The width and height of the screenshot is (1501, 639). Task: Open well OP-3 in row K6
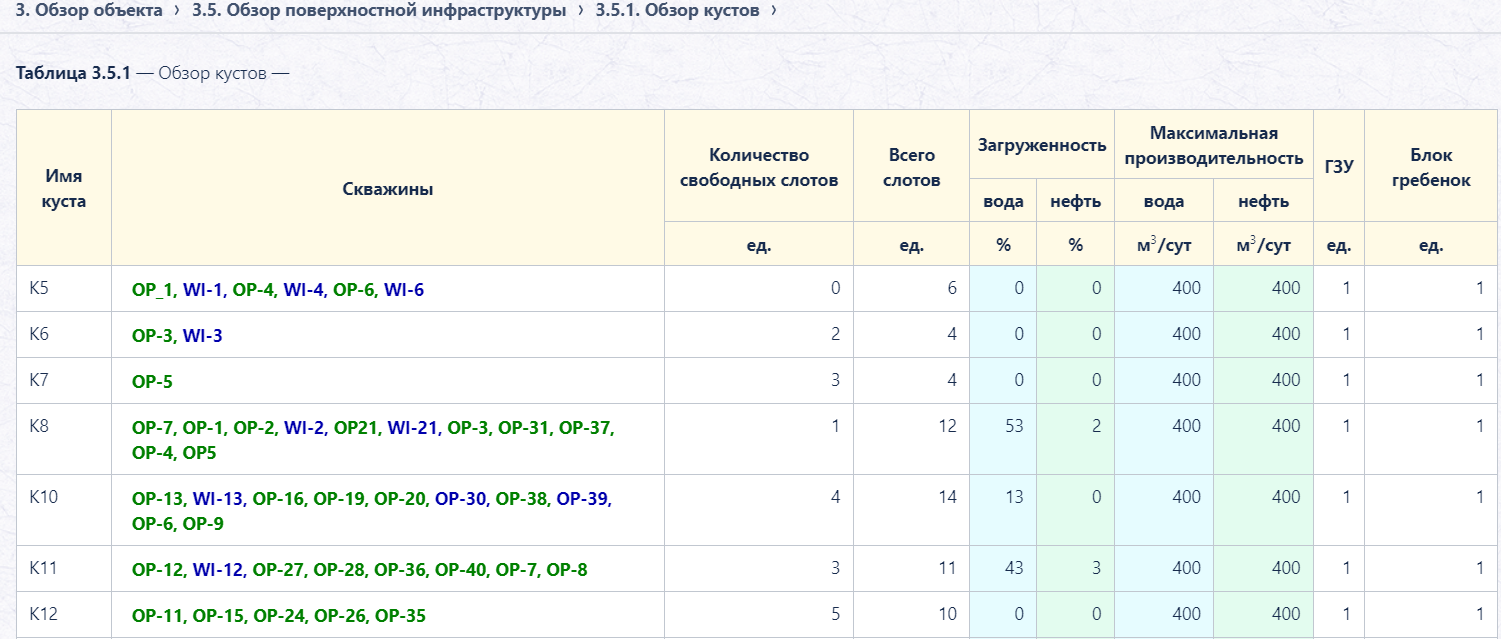tap(153, 335)
